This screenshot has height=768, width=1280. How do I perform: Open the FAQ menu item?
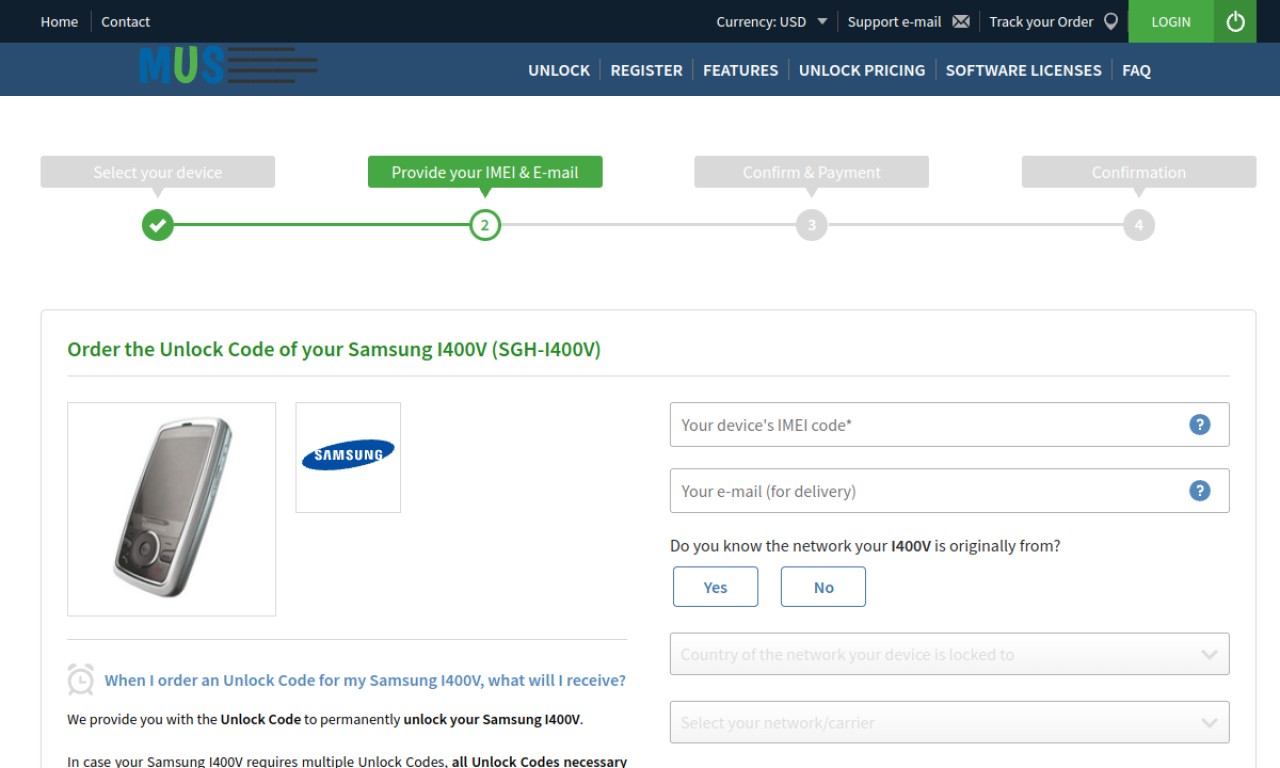tap(1136, 70)
